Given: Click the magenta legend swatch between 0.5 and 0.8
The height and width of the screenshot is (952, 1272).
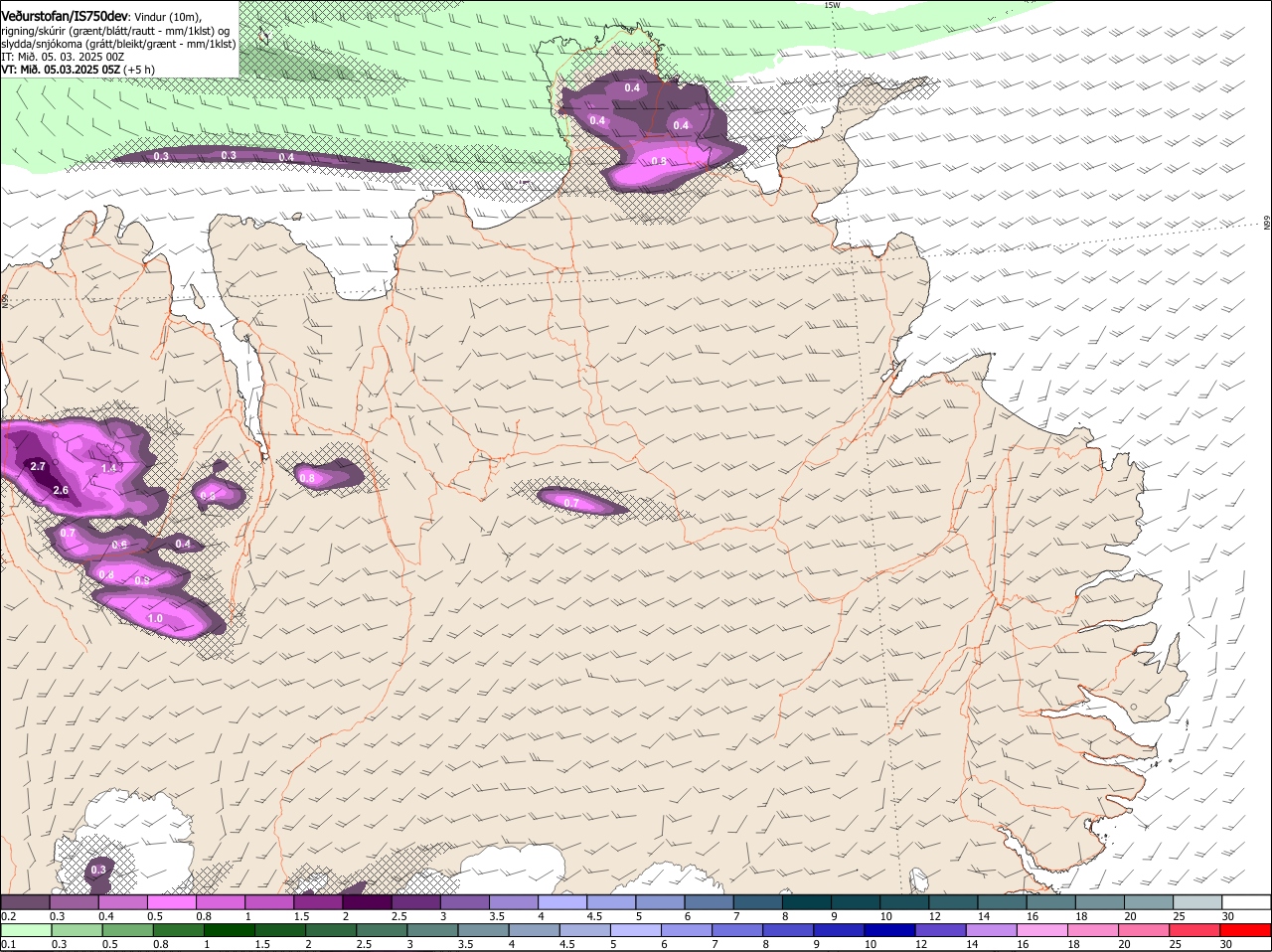Looking at the screenshot, I should 171,901.
